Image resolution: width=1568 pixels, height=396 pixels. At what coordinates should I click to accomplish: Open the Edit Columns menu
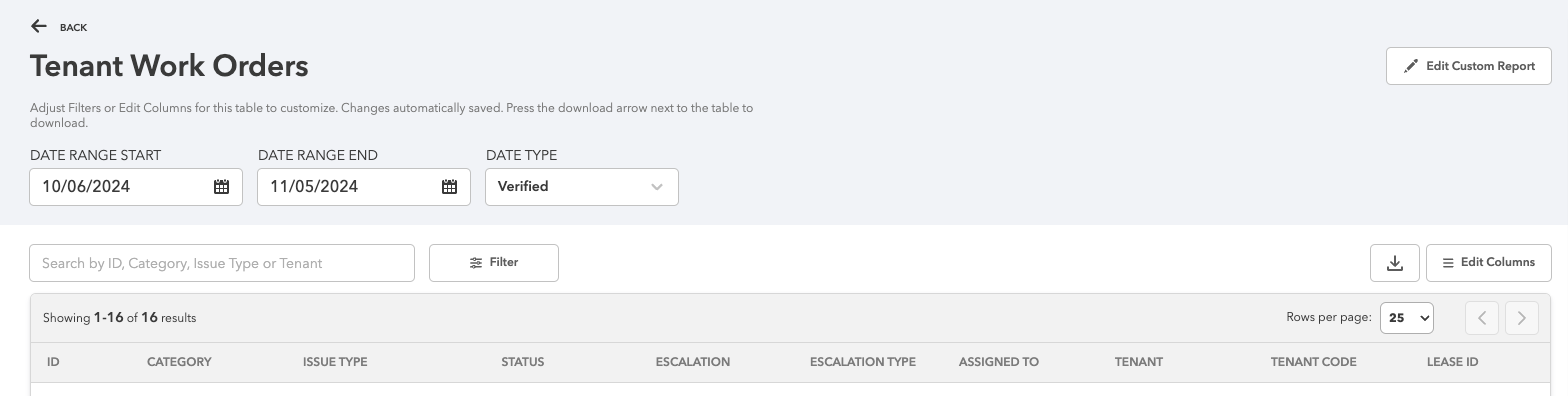tap(1489, 263)
